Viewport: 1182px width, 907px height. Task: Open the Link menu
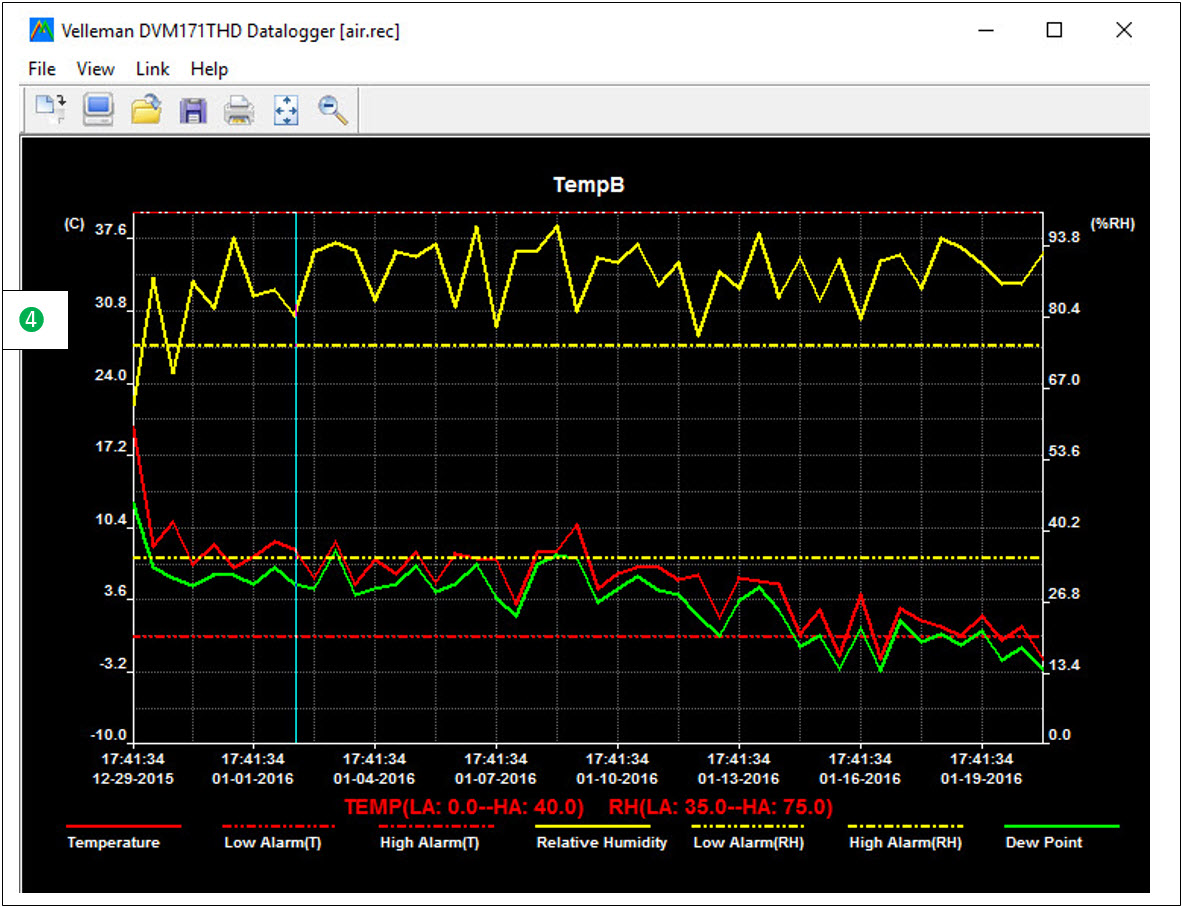[153, 69]
